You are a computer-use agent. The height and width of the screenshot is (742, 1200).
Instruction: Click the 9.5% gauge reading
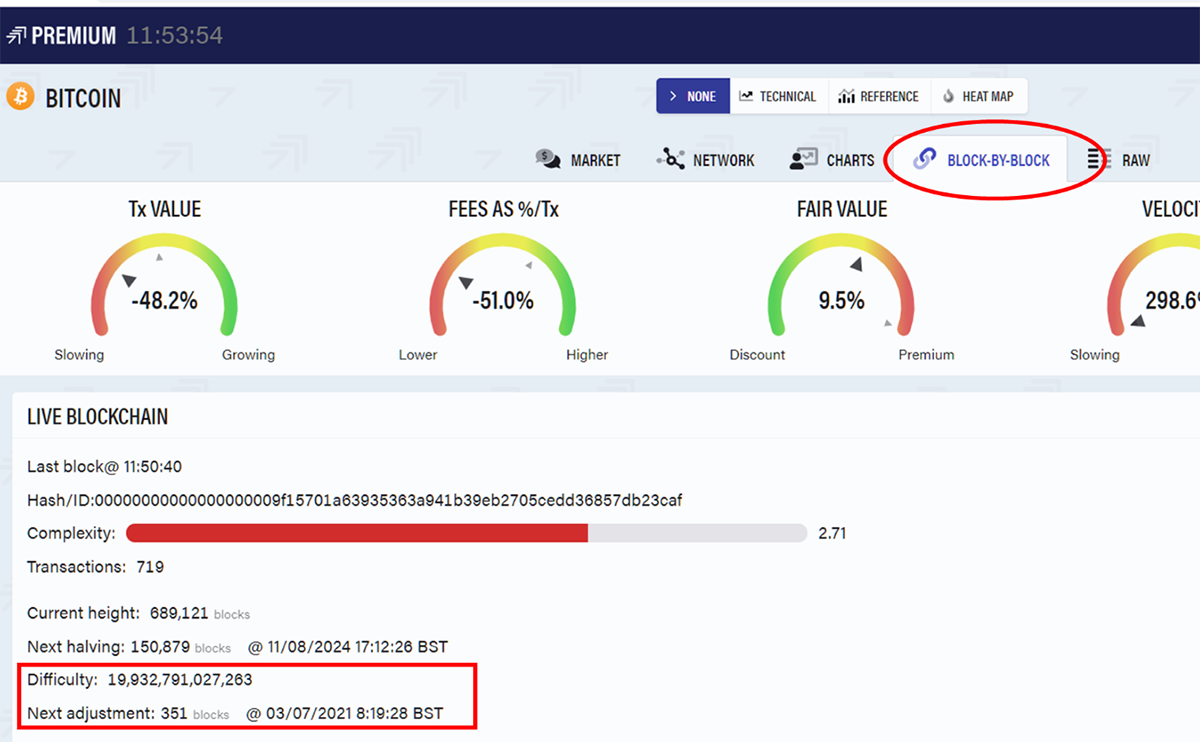(x=842, y=300)
